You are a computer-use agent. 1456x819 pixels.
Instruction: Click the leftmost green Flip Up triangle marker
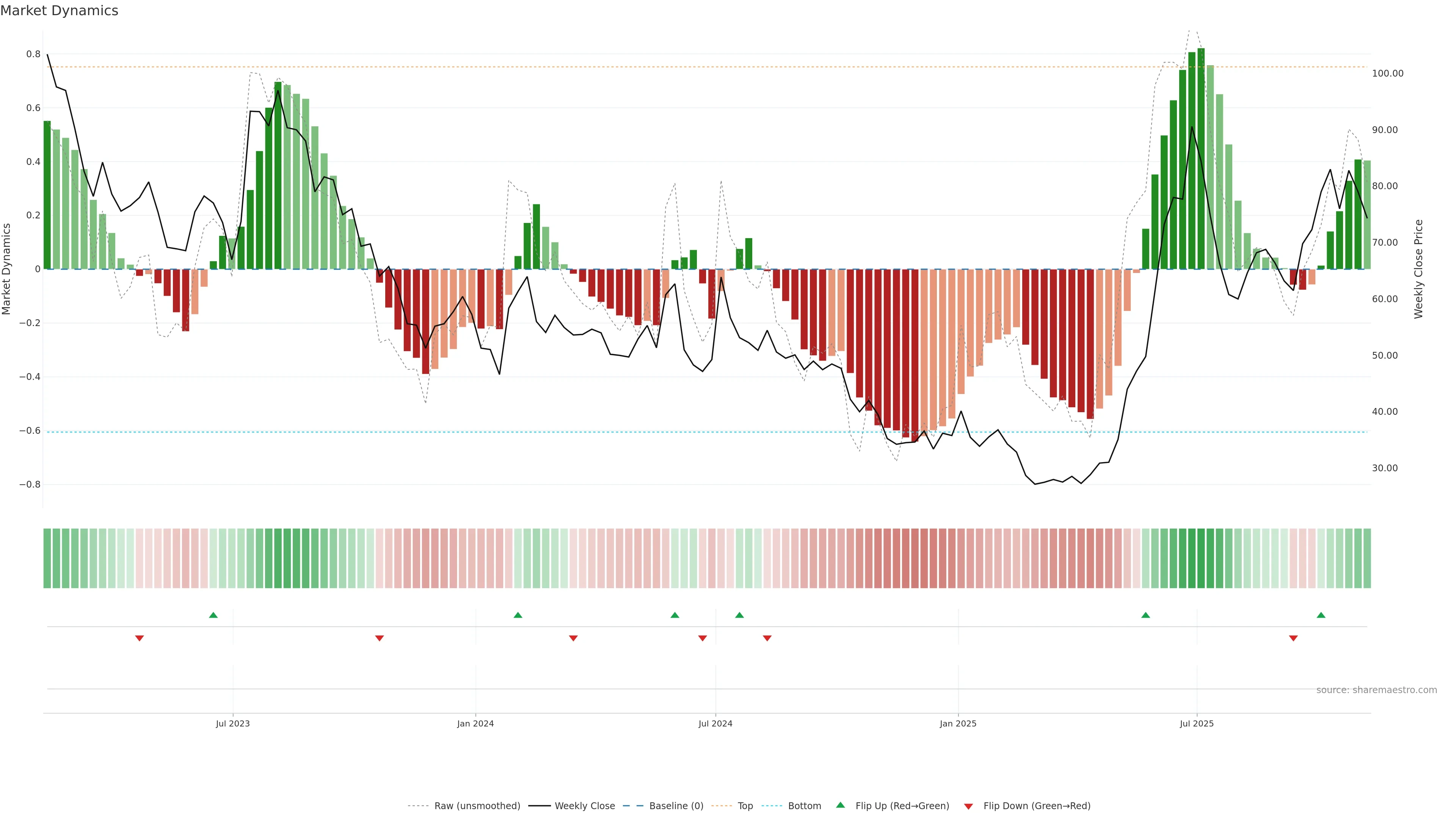213,615
